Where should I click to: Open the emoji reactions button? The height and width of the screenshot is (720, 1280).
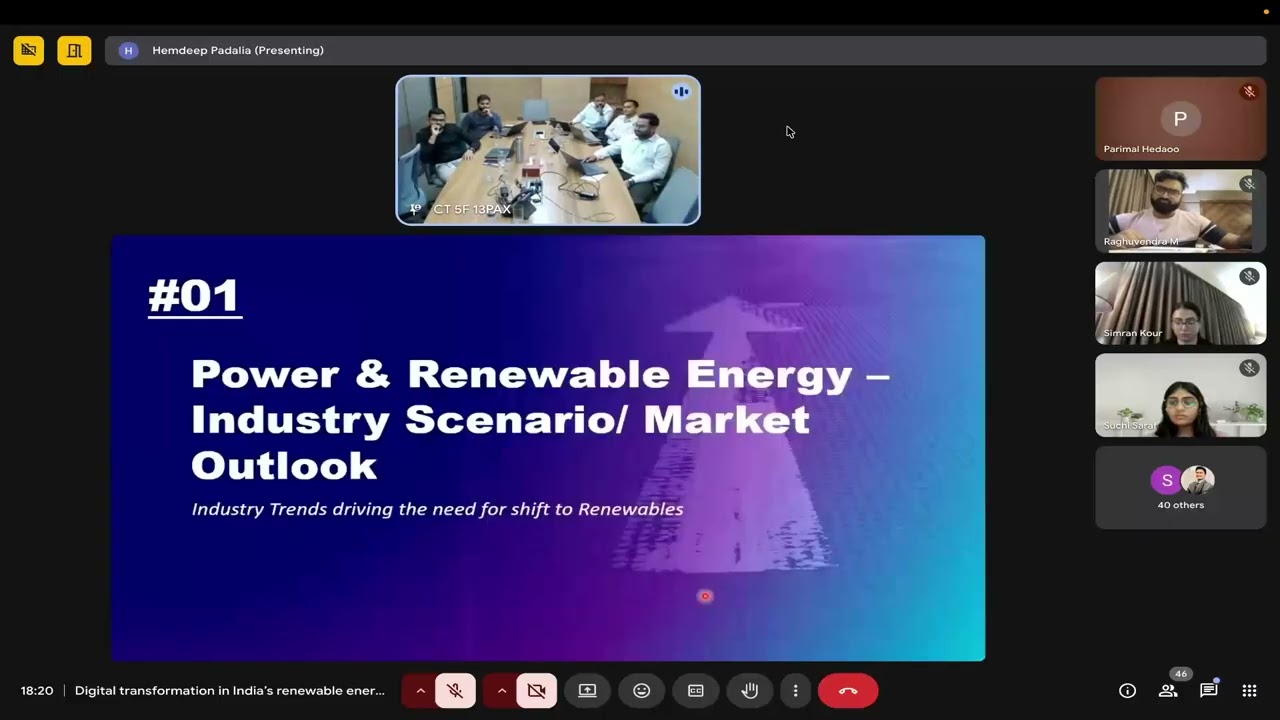click(642, 691)
